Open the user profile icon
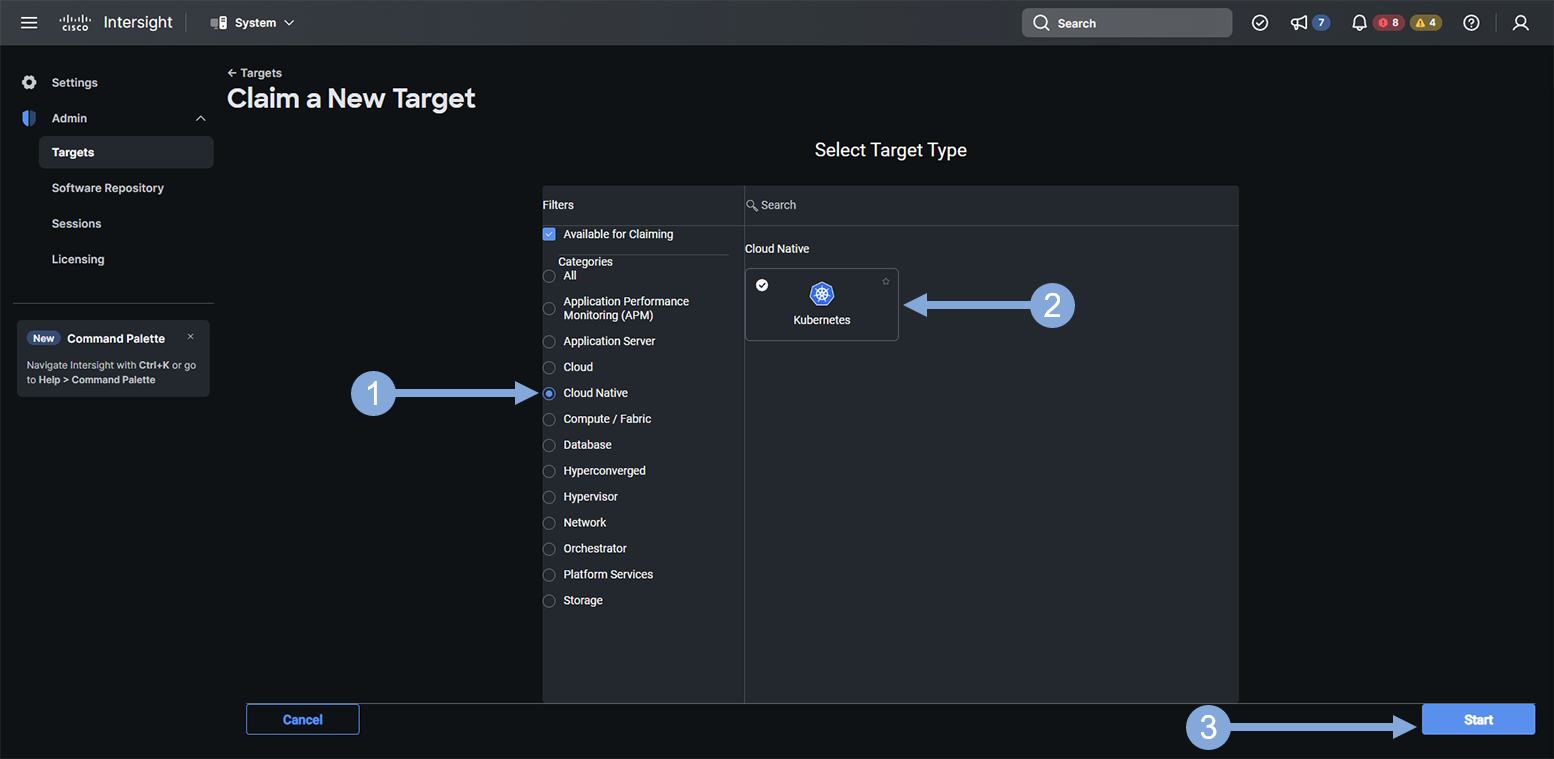Viewport: 1554px width, 759px height. [x=1521, y=23]
